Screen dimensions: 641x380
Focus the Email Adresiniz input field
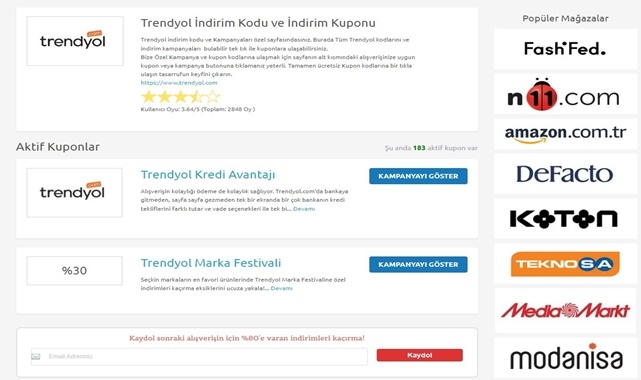[199, 357]
